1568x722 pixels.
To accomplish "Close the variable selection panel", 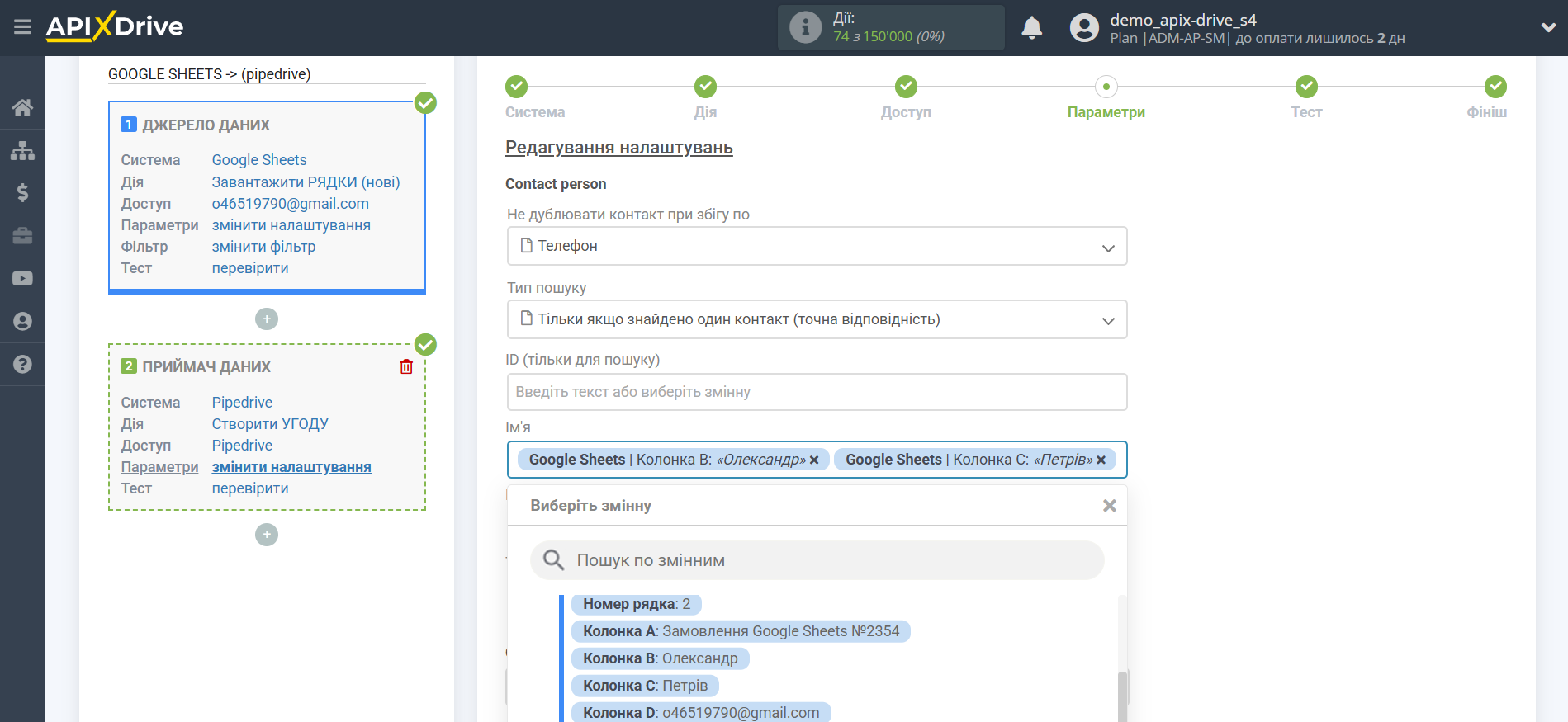I will (1109, 506).
